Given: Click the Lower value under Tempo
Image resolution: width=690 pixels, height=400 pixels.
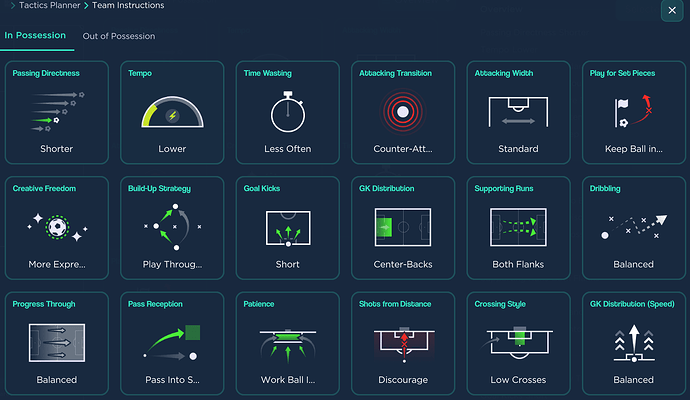Looking at the screenshot, I should pyautogui.click(x=172, y=149).
